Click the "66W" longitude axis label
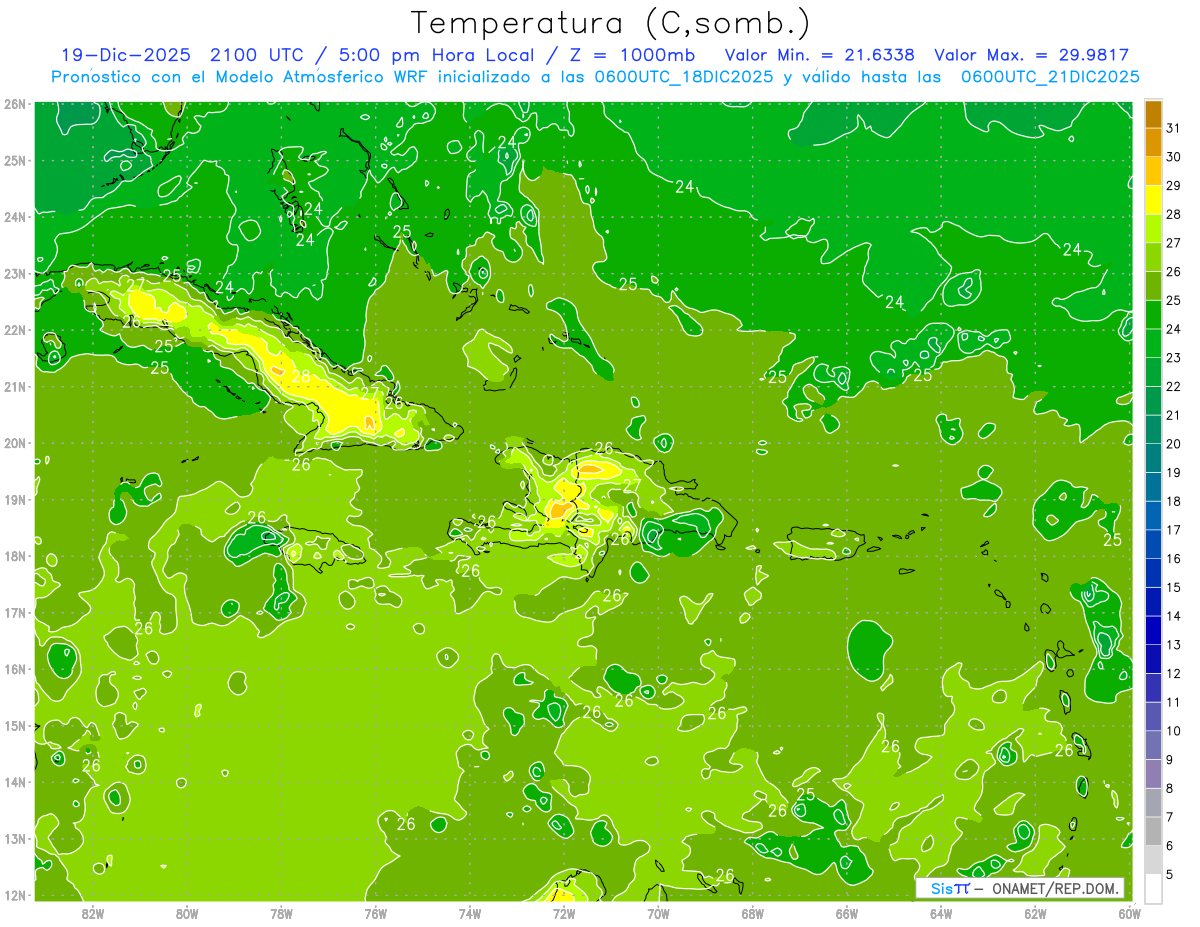This screenshot has height=927, width=1200. point(847,912)
